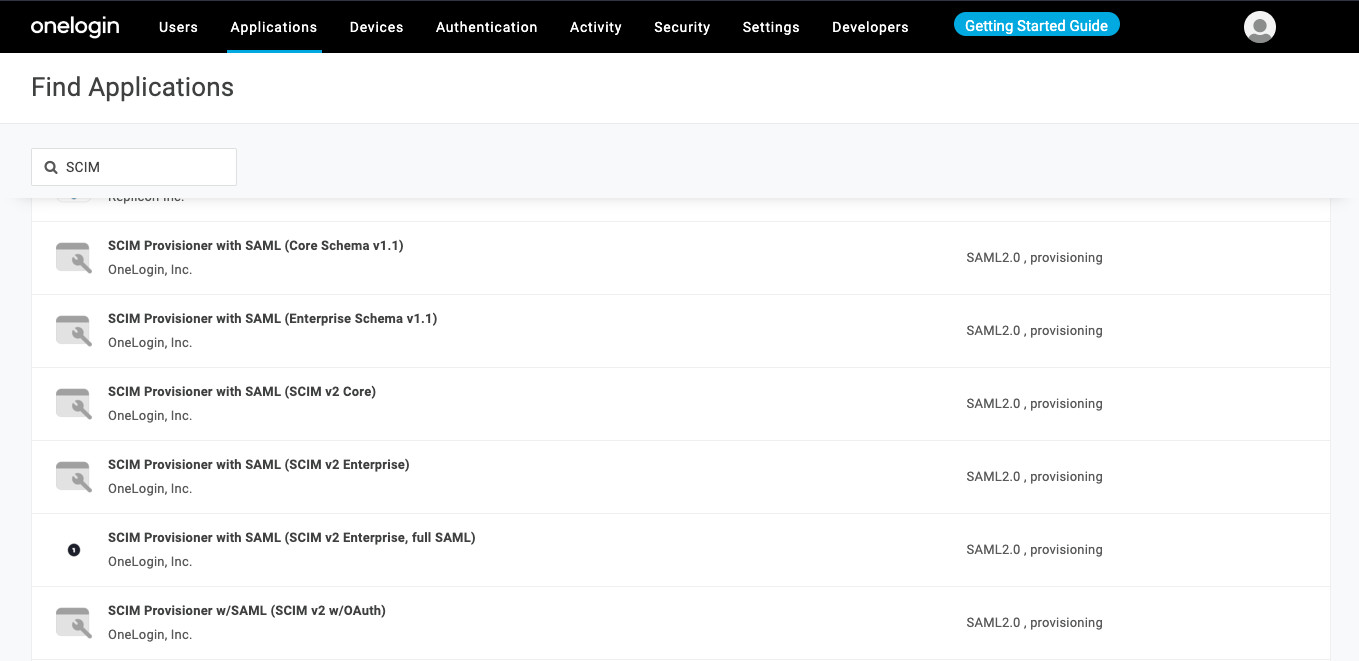Image resolution: width=1359 pixels, height=661 pixels.
Task: Open the Developers section
Action: pyautogui.click(x=869, y=27)
